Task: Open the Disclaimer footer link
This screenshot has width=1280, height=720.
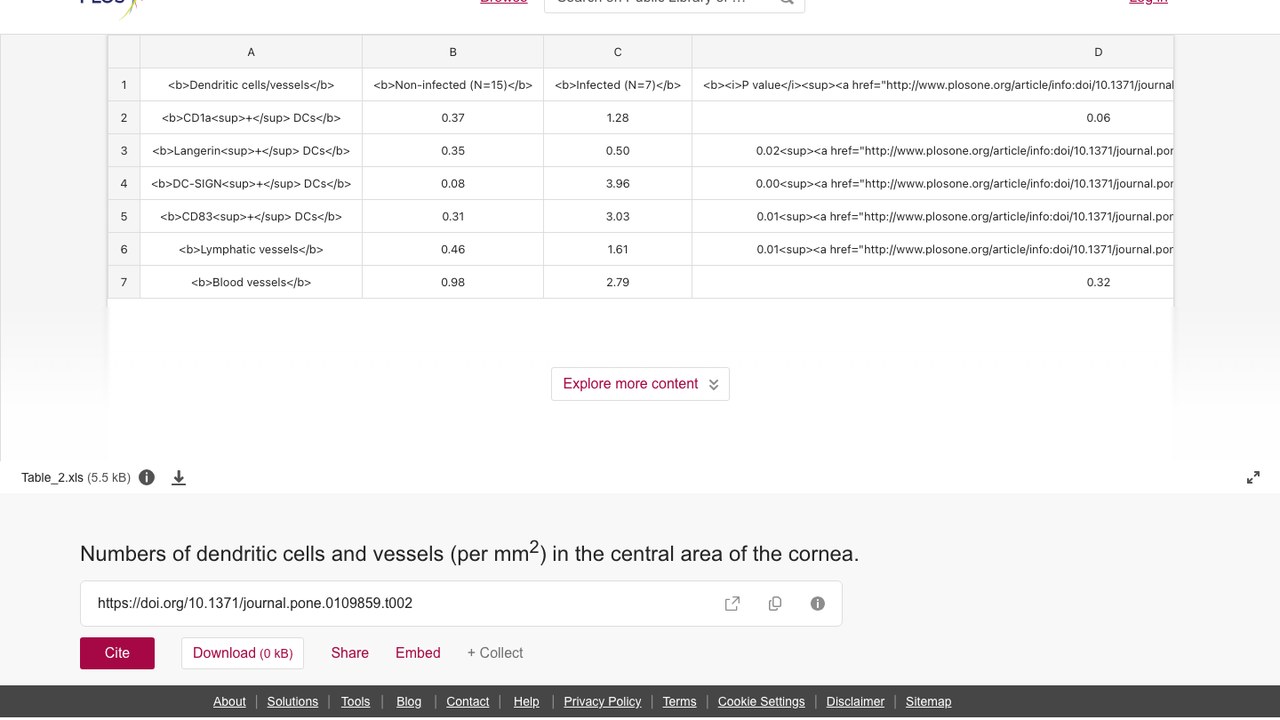Action: click(855, 702)
